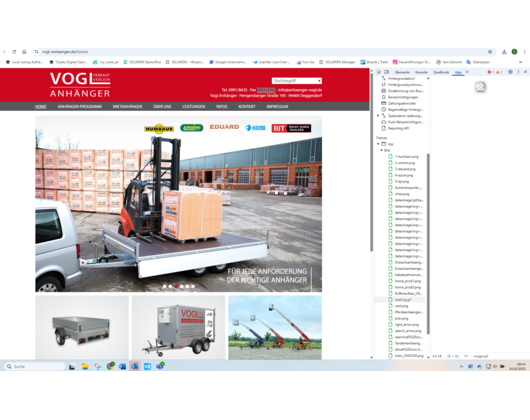
Task: Switch to the Konsole DevTools tab
Action: 421,72
